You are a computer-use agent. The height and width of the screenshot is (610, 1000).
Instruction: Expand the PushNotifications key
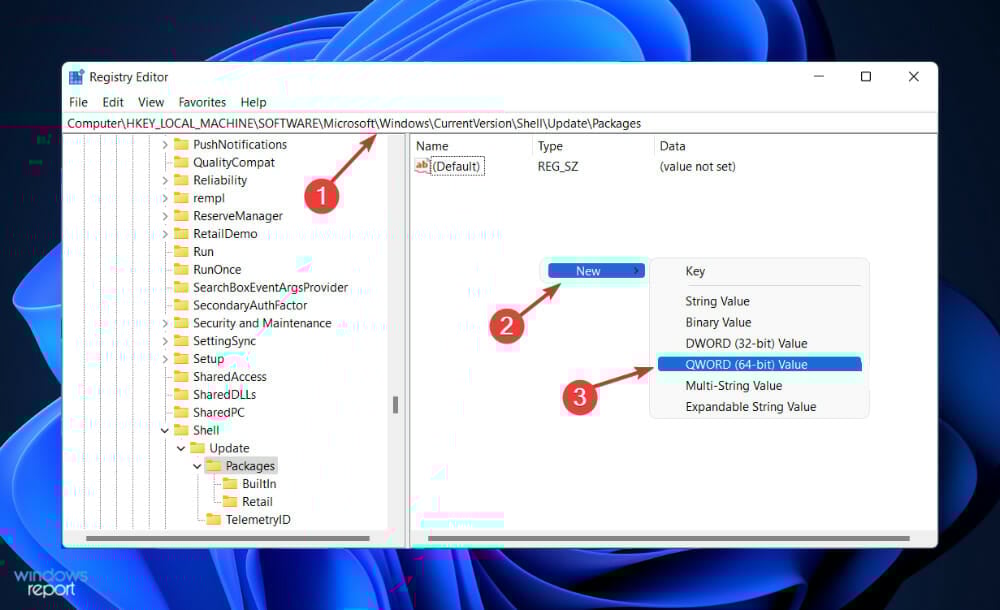coord(165,145)
